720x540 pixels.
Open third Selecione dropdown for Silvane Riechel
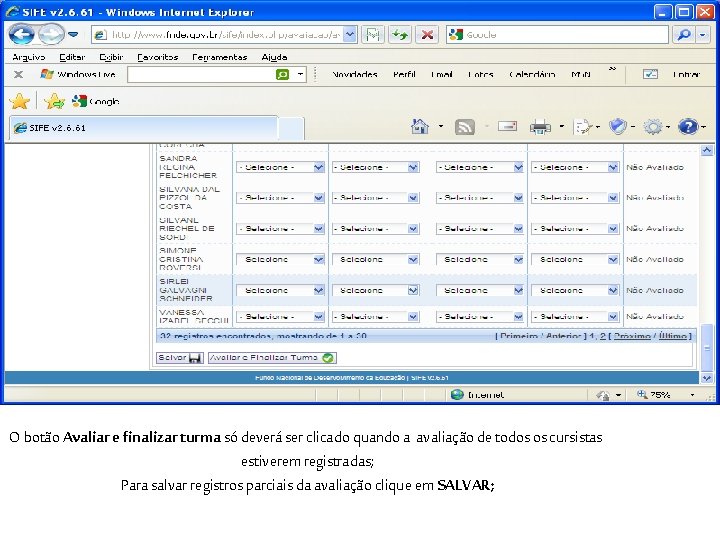point(480,229)
